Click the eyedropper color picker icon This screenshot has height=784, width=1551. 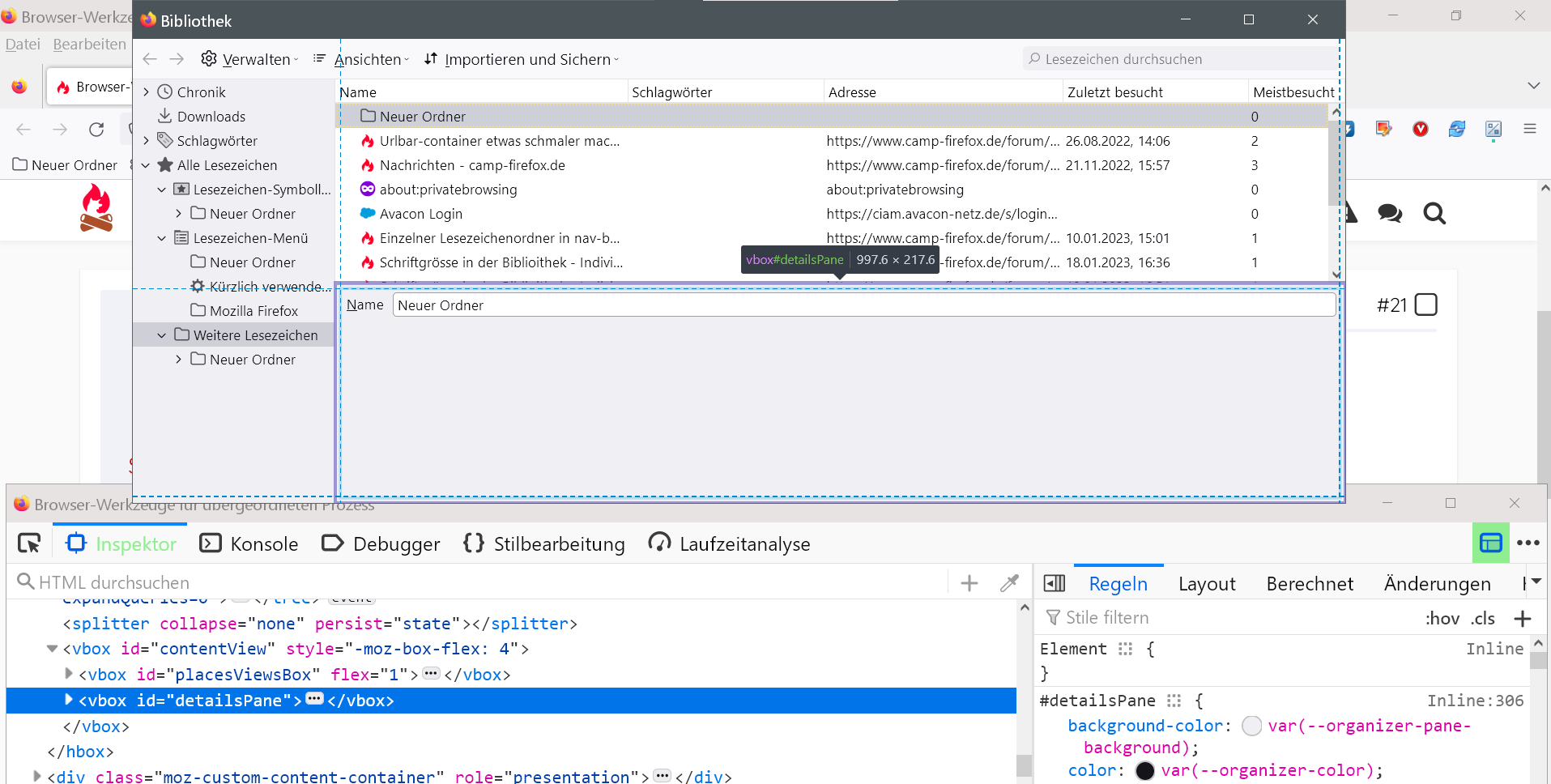(x=1009, y=583)
